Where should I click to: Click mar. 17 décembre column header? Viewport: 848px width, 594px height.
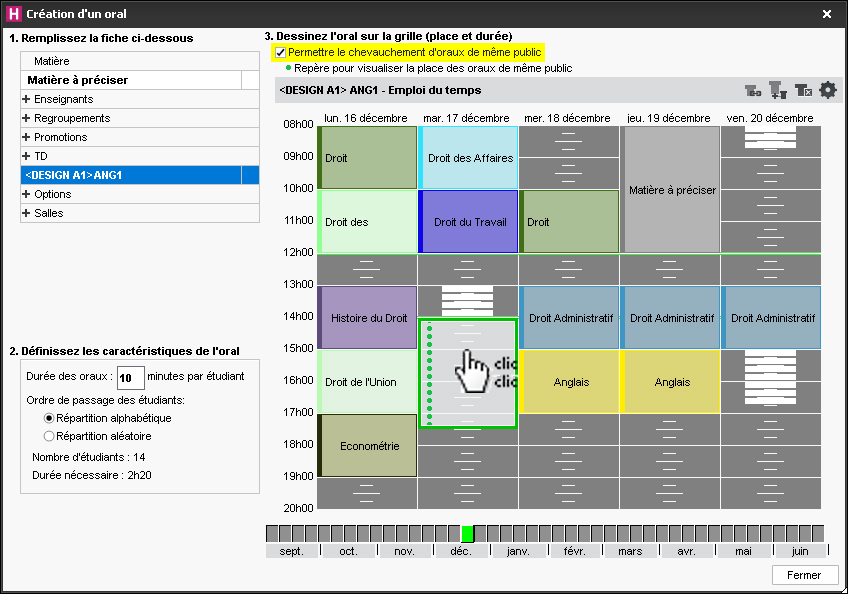click(x=466, y=118)
